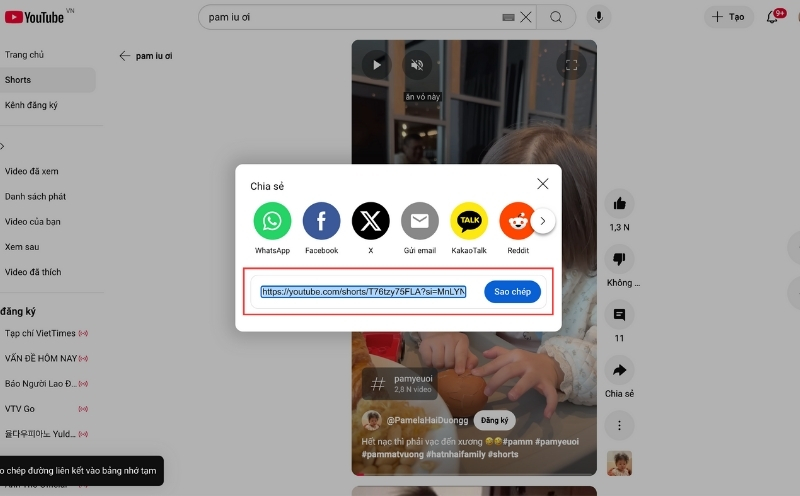Open the Tạo create button
The height and width of the screenshot is (496, 800).
(x=729, y=17)
